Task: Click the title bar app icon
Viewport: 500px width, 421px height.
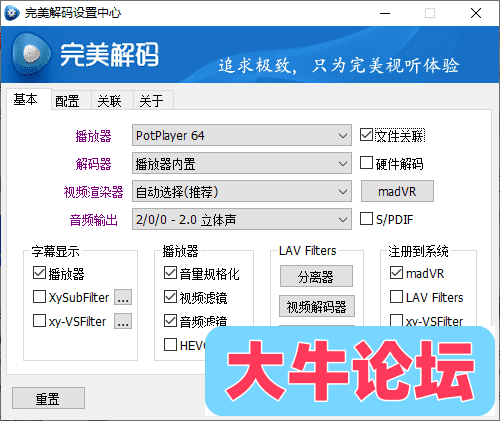Action: tap(12, 13)
